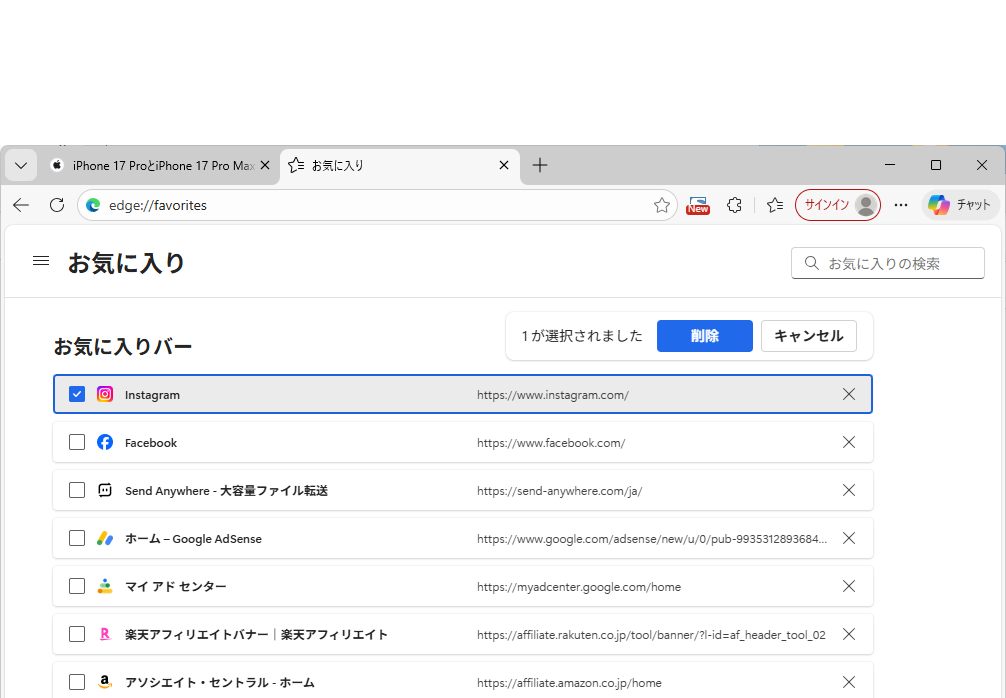Open the Settings and more ellipsis menu
Viewport: 1006px width, 698px height.
coord(901,205)
